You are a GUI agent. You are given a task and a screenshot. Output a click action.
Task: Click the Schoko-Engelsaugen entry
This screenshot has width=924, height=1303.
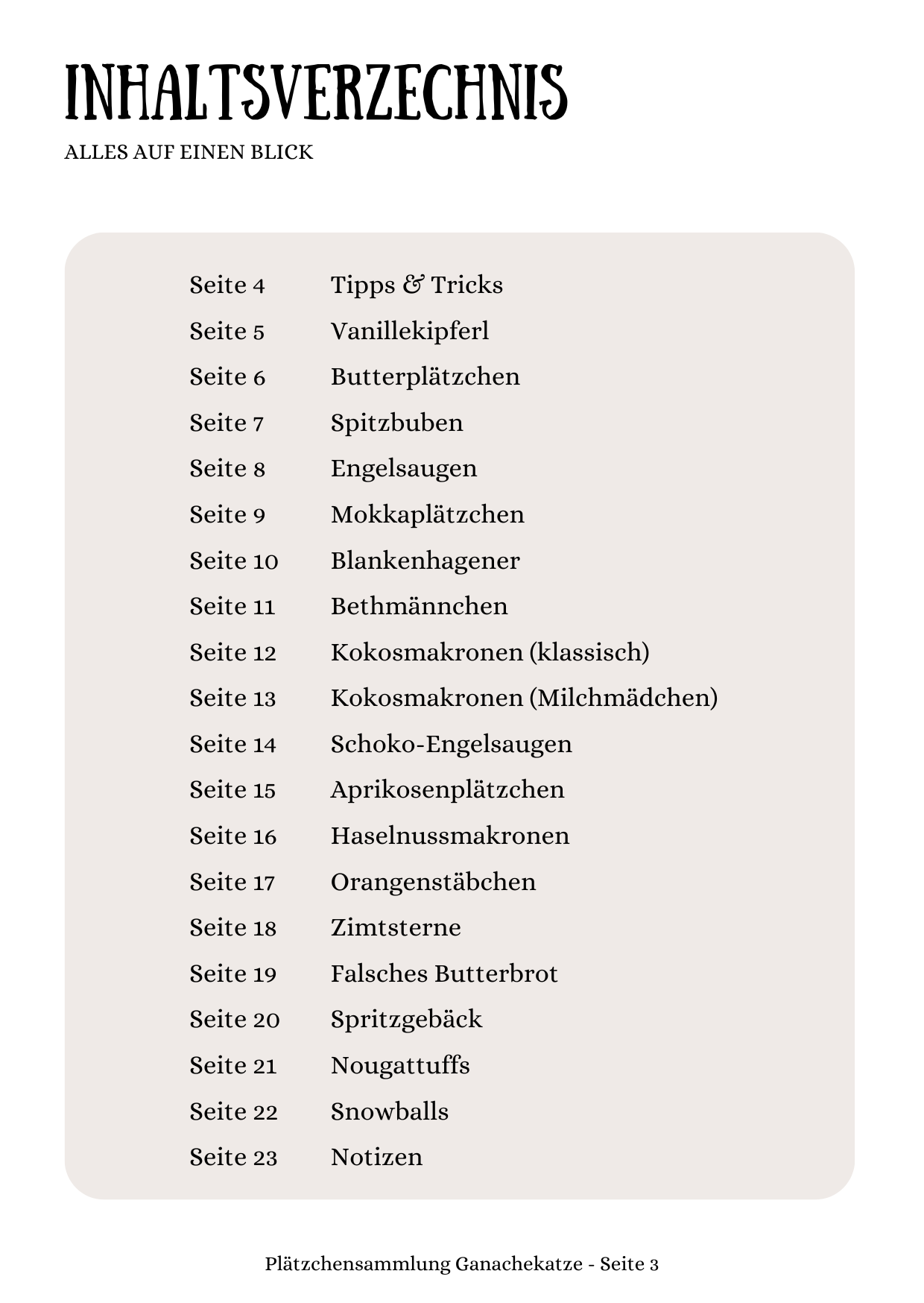tap(451, 744)
